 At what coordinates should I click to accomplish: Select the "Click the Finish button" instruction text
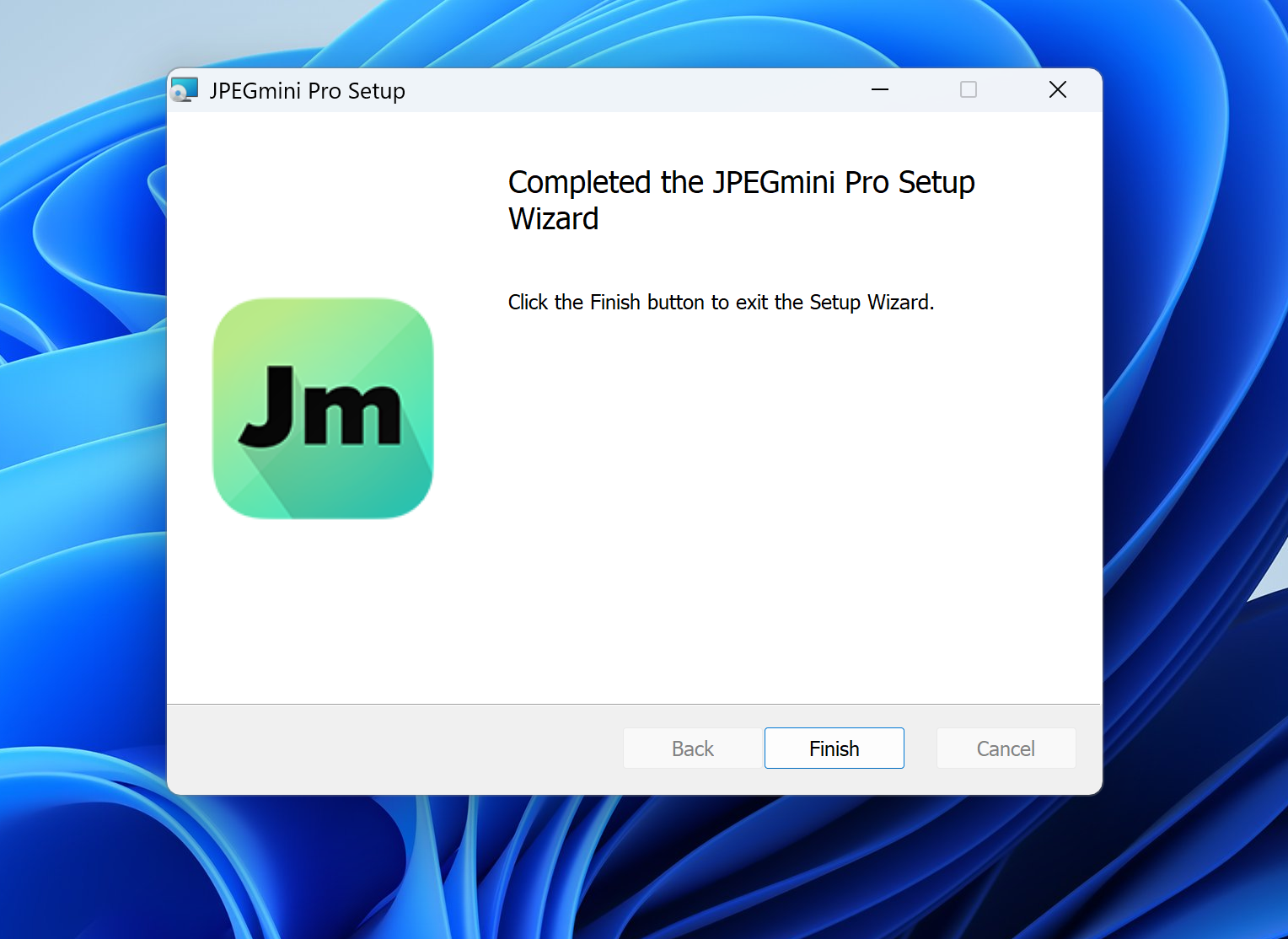click(x=721, y=303)
